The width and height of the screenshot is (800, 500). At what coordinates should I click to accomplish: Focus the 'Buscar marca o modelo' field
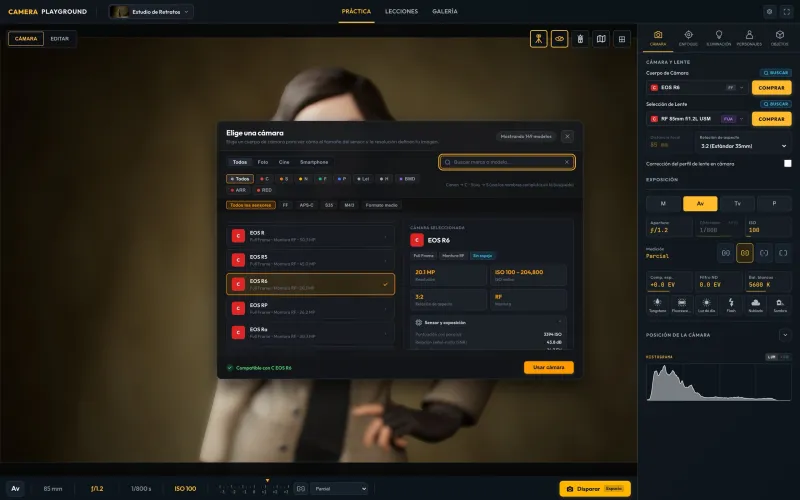tap(506, 162)
